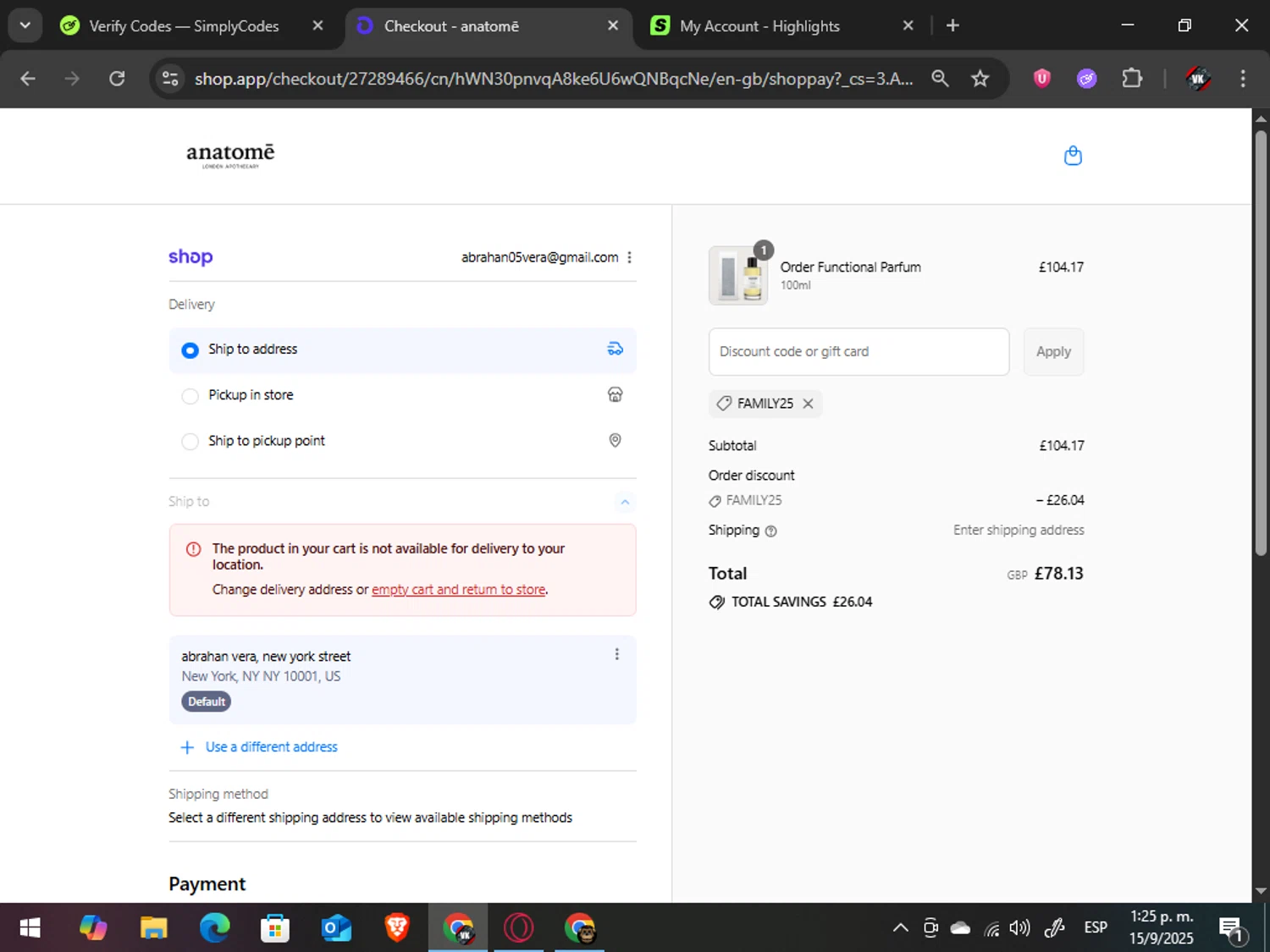Click the store pickup icon
This screenshot has width=1270, height=952.
pos(616,394)
